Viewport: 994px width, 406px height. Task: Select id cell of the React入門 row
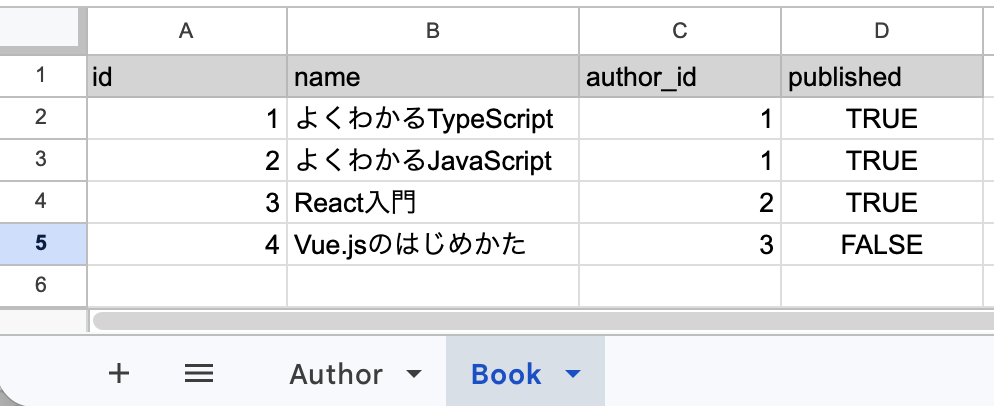pyautogui.click(x=187, y=202)
